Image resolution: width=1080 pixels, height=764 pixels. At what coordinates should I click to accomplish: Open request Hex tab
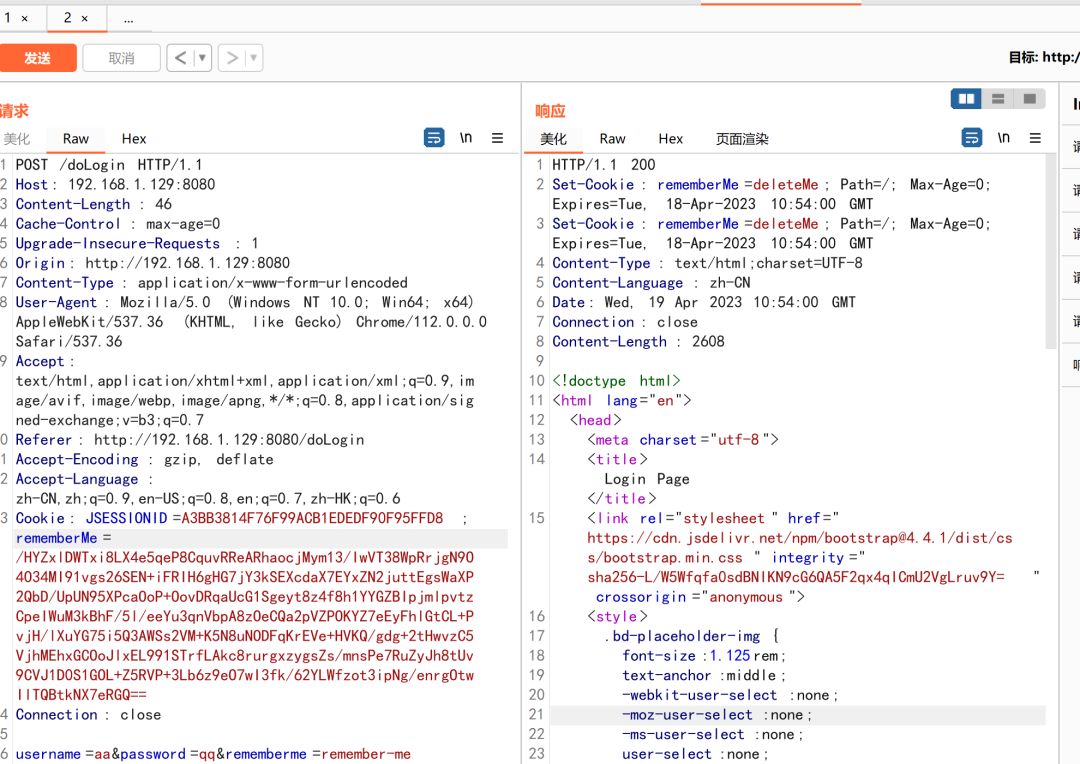pyautogui.click(x=134, y=138)
